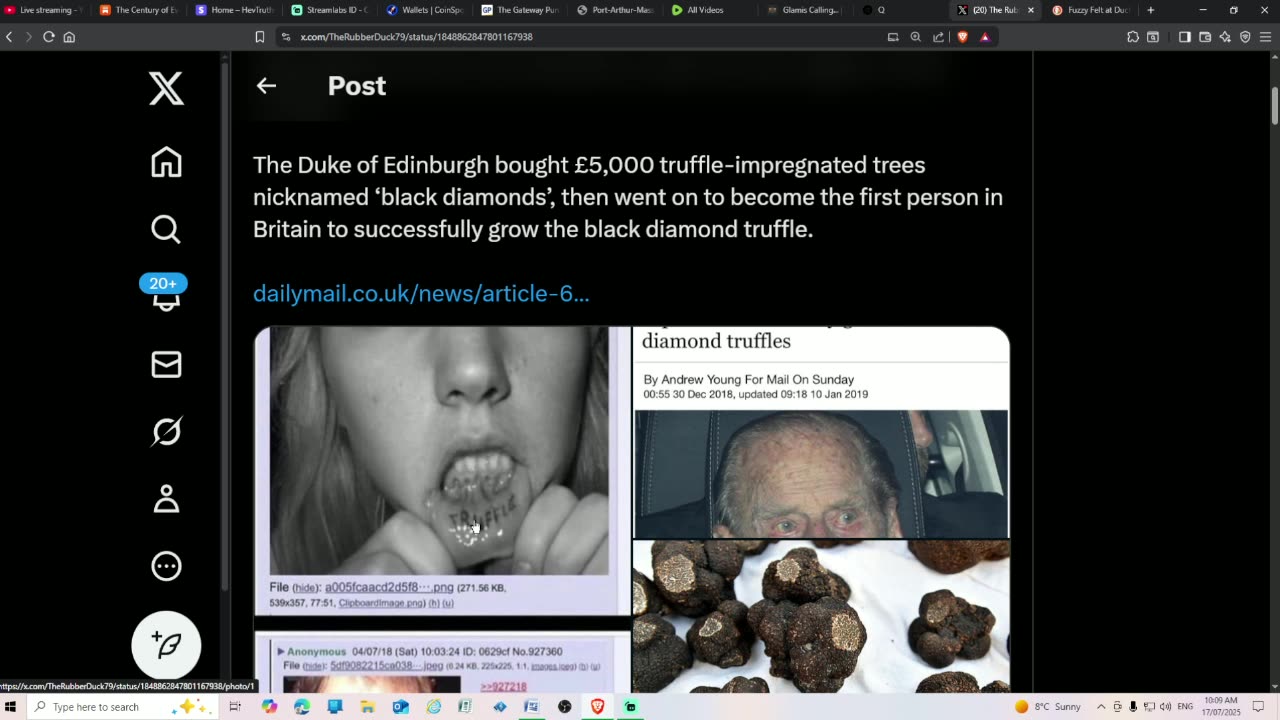Click the page vertical scrollbar thumb
Image resolution: width=1280 pixels, height=720 pixels.
coord(1274,106)
